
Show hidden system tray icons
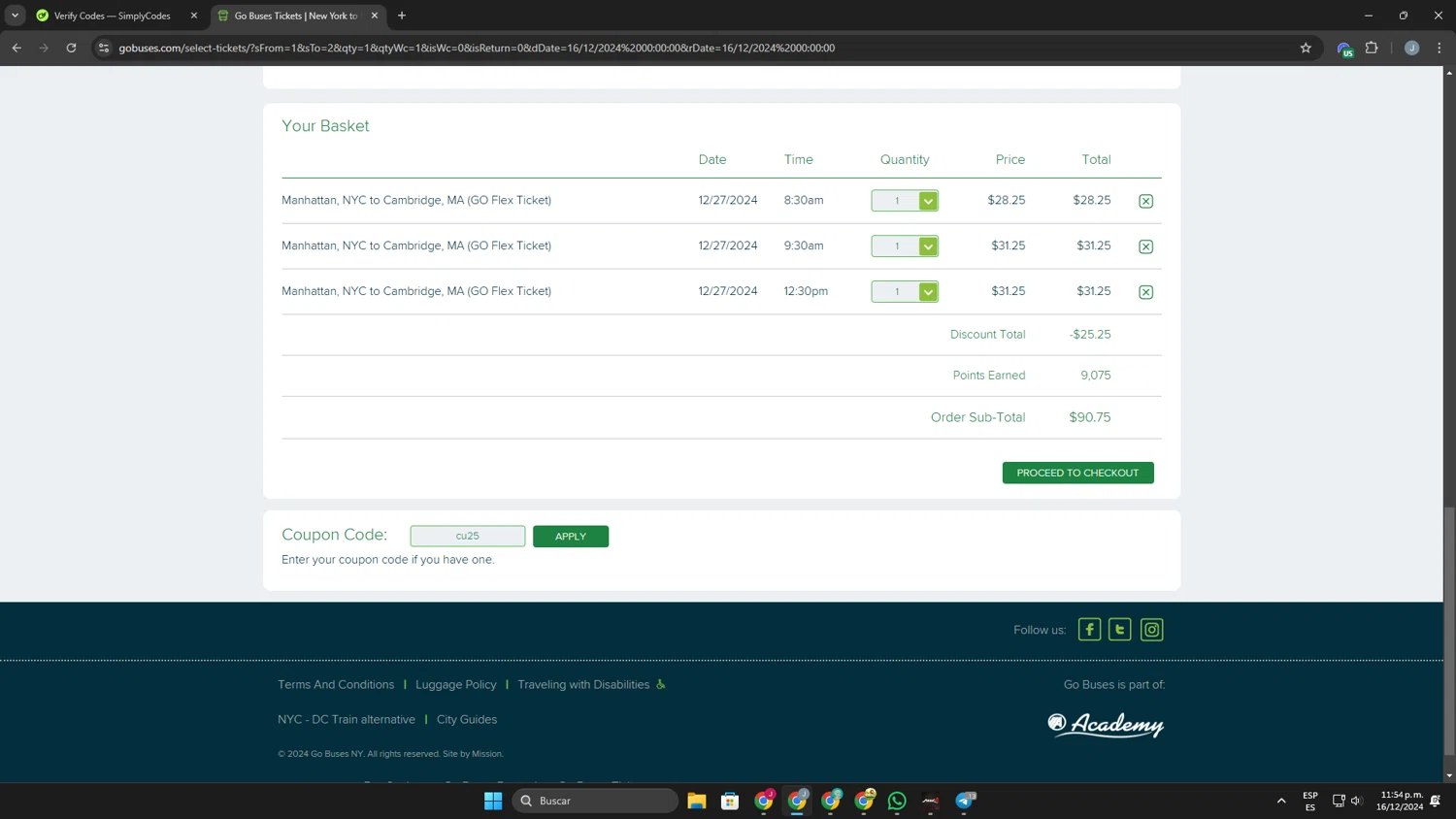click(1281, 801)
